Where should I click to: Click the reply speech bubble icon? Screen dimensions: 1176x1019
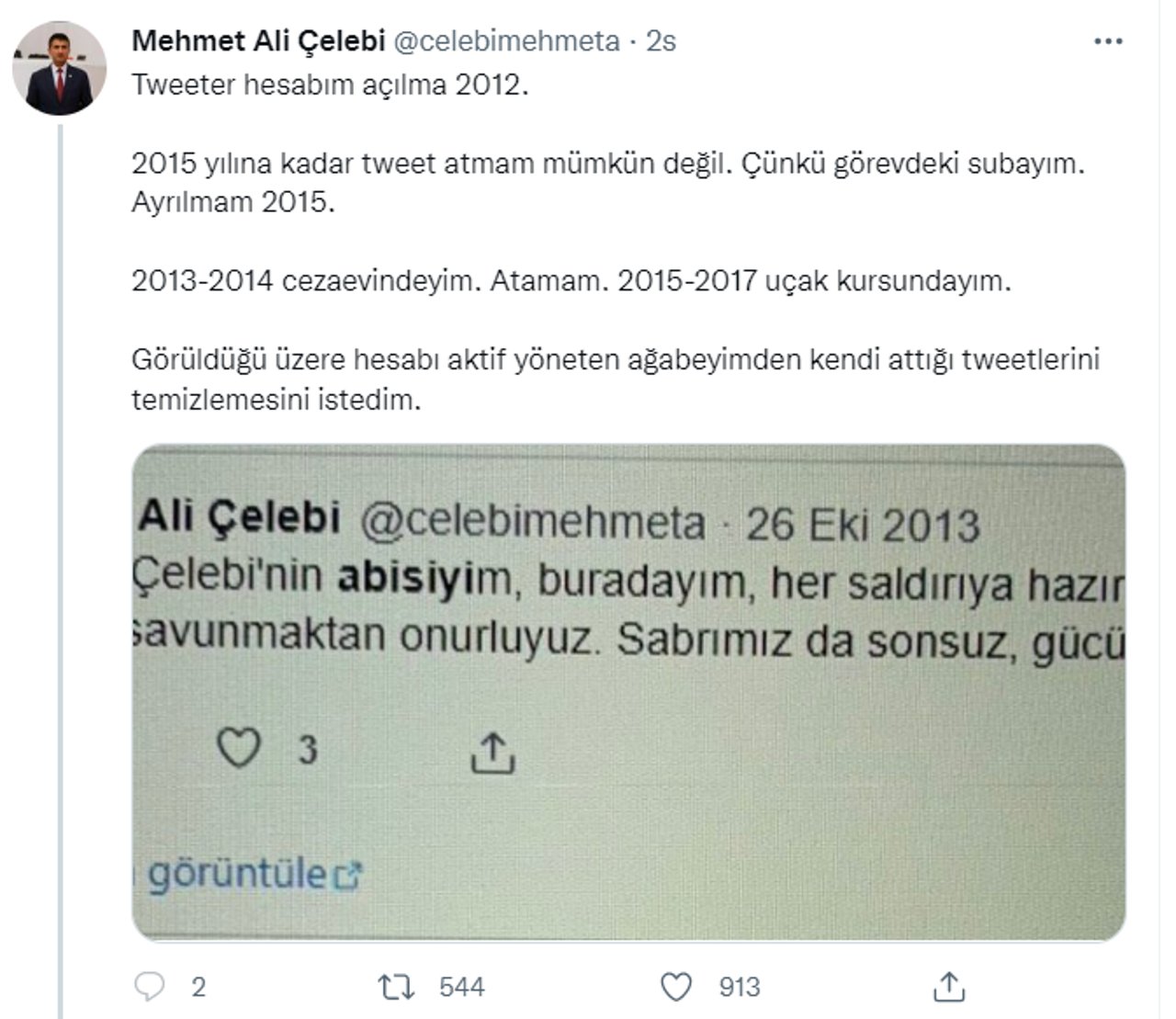tap(149, 987)
